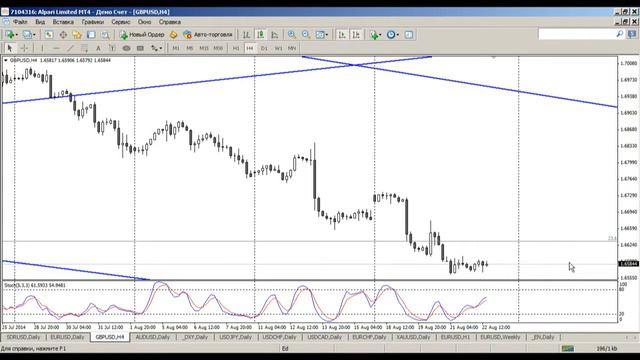Open the indicators list dropdown
Image resolution: width=640 pixels, height=360 pixels.
[375, 35]
